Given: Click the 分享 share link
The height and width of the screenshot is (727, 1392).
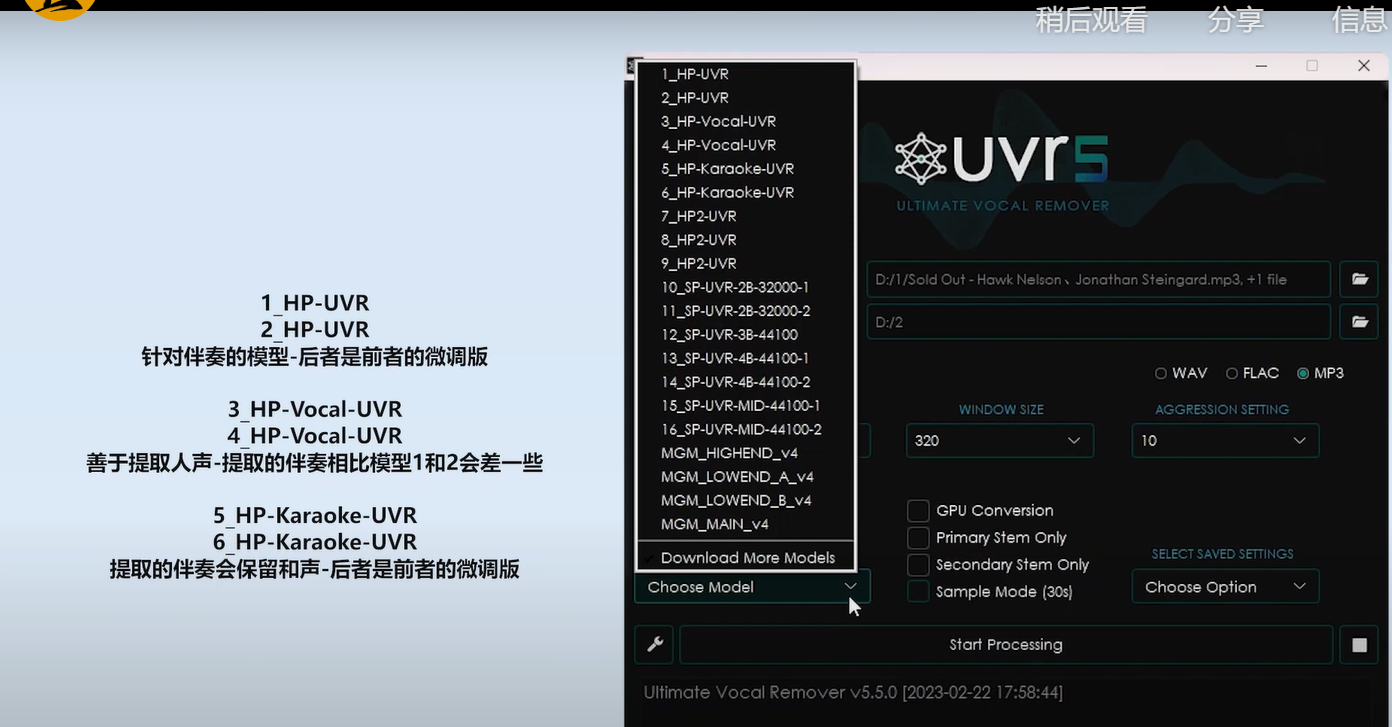Looking at the screenshot, I should (1236, 19).
